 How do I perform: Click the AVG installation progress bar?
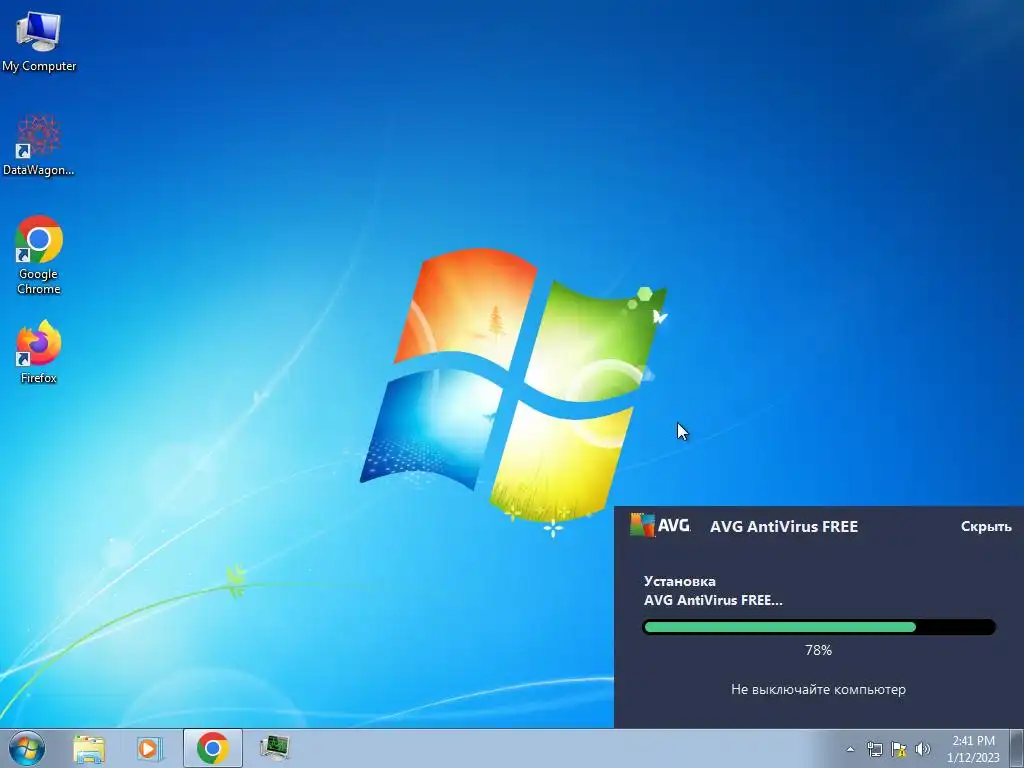[819, 627]
